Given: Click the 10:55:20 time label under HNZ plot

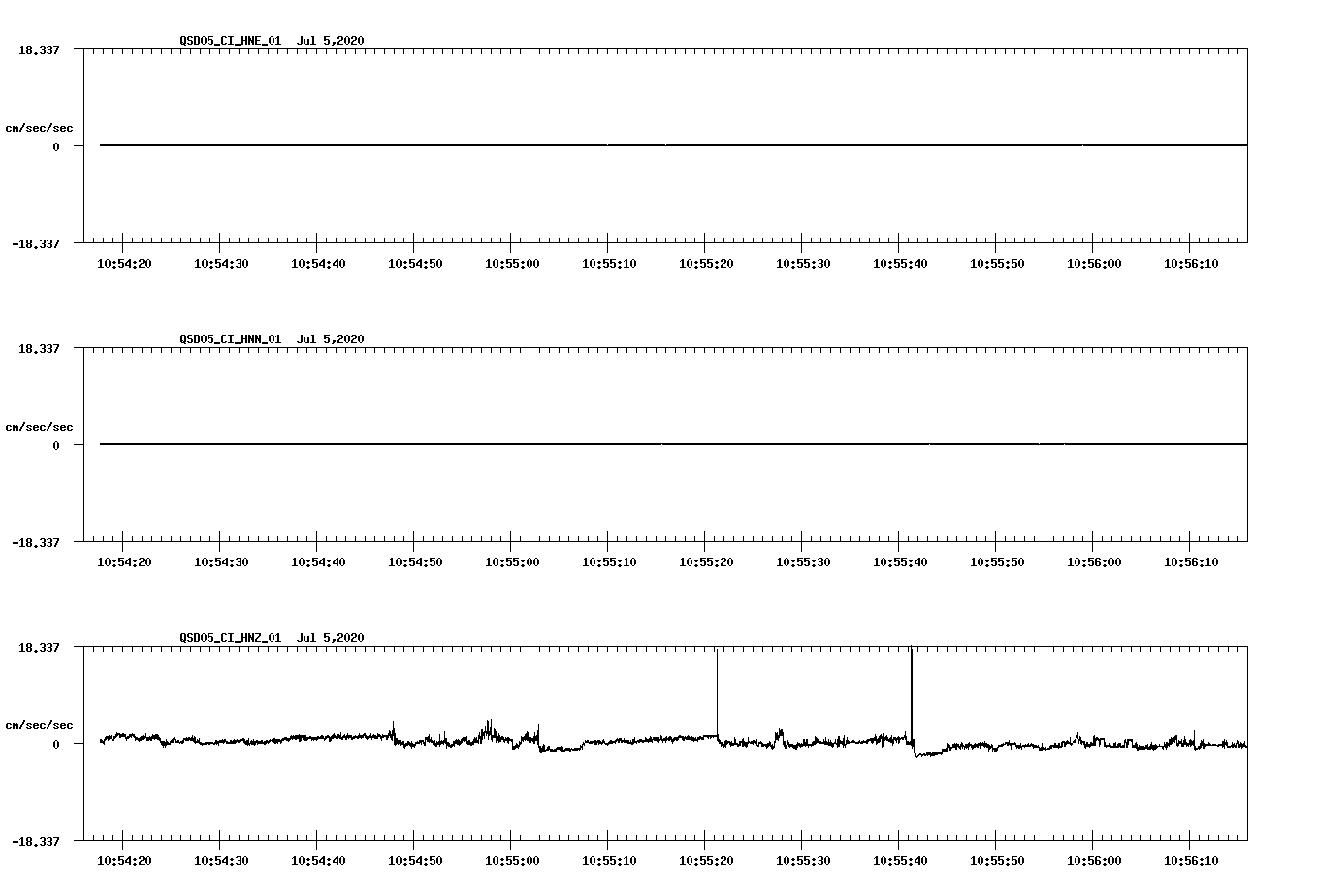Looking at the screenshot, I should click(x=706, y=861).
